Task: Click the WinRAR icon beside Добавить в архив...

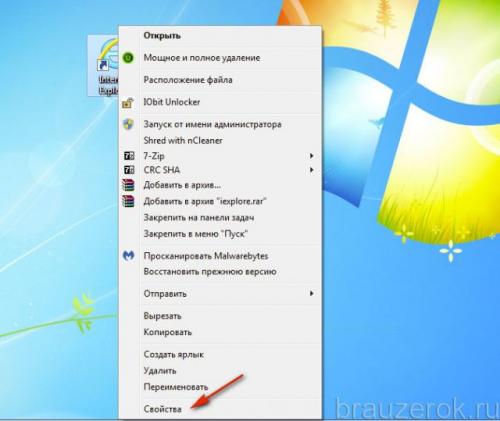Action: [x=128, y=185]
